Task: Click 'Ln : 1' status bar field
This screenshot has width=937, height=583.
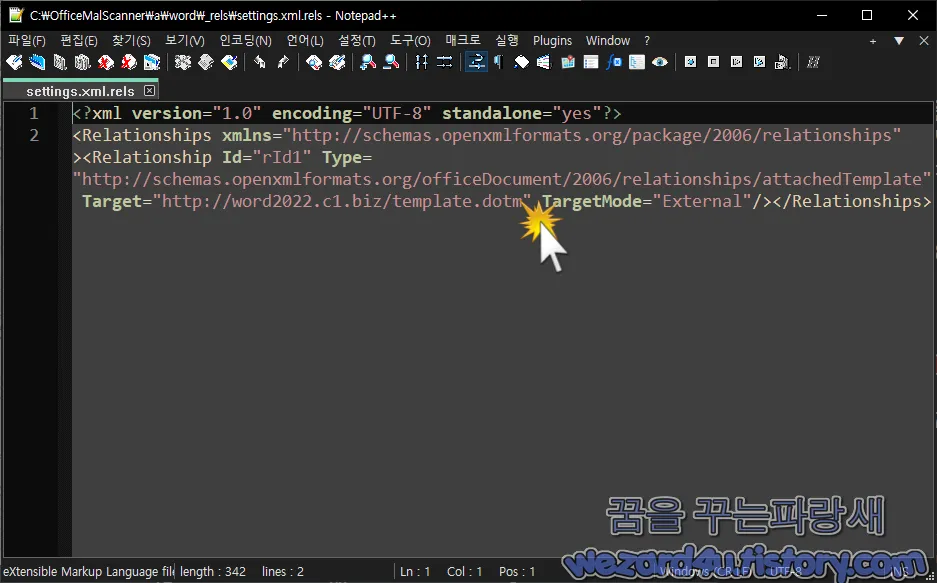Action: point(415,572)
